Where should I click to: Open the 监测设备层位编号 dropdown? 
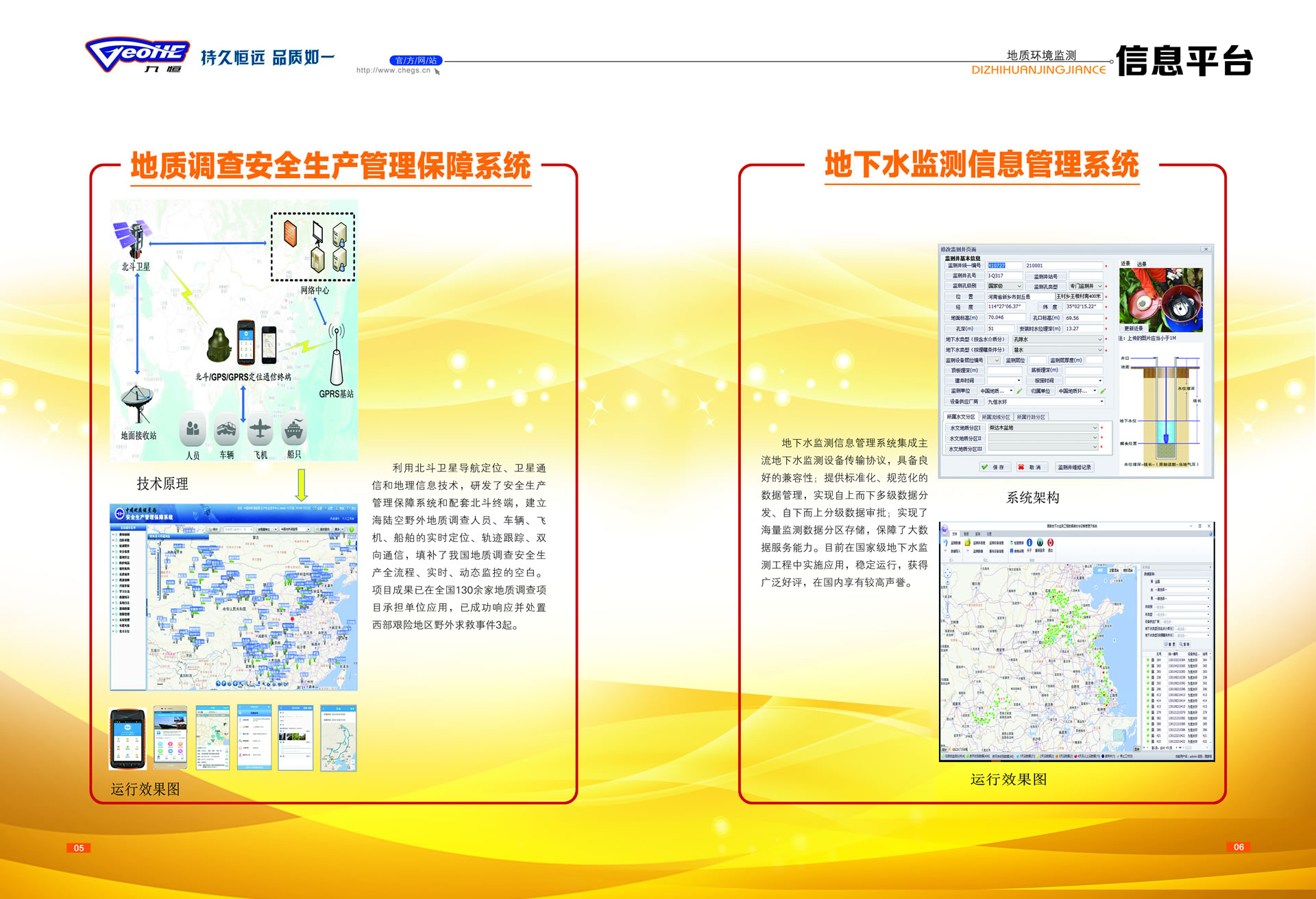pyautogui.click(x=994, y=360)
